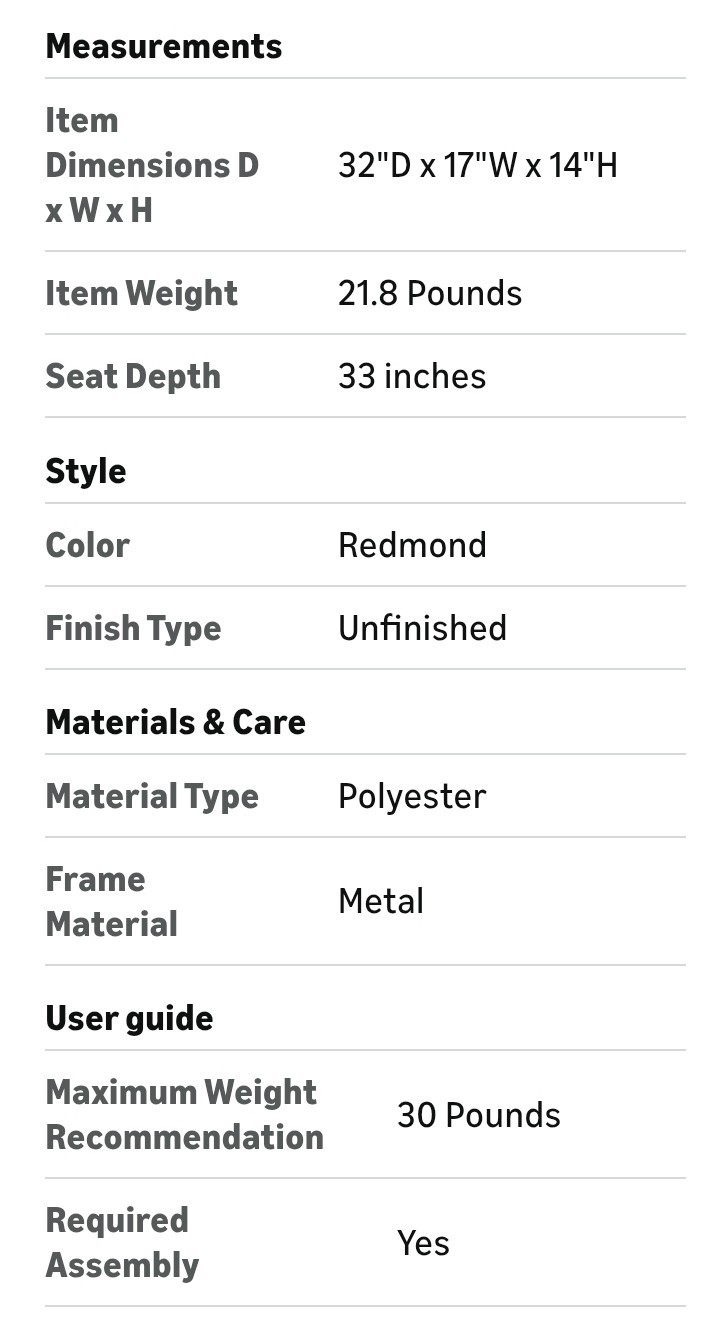This screenshot has width=720, height=1324.
Task: Select the Item Dimensions D x W x H label
Action: coord(151,165)
